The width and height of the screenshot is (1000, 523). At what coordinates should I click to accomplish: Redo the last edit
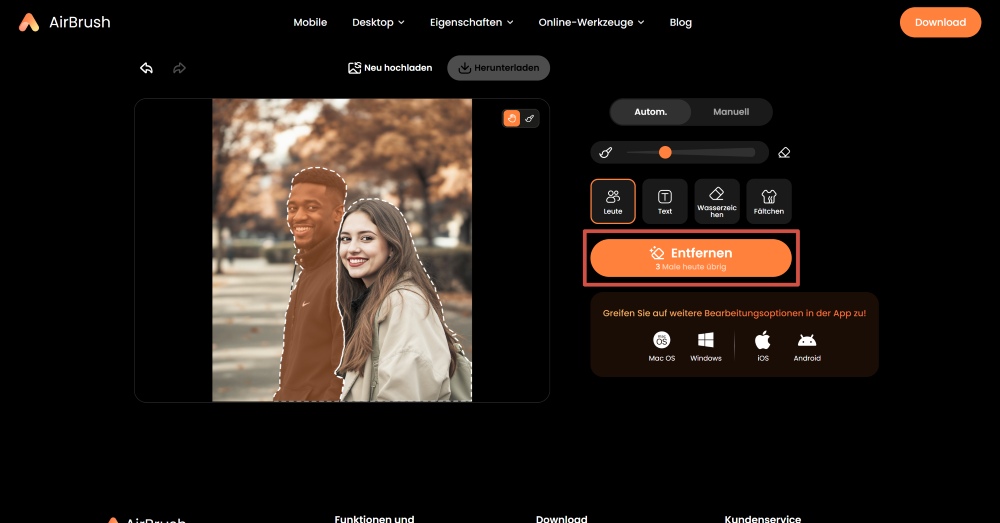[179, 68]
